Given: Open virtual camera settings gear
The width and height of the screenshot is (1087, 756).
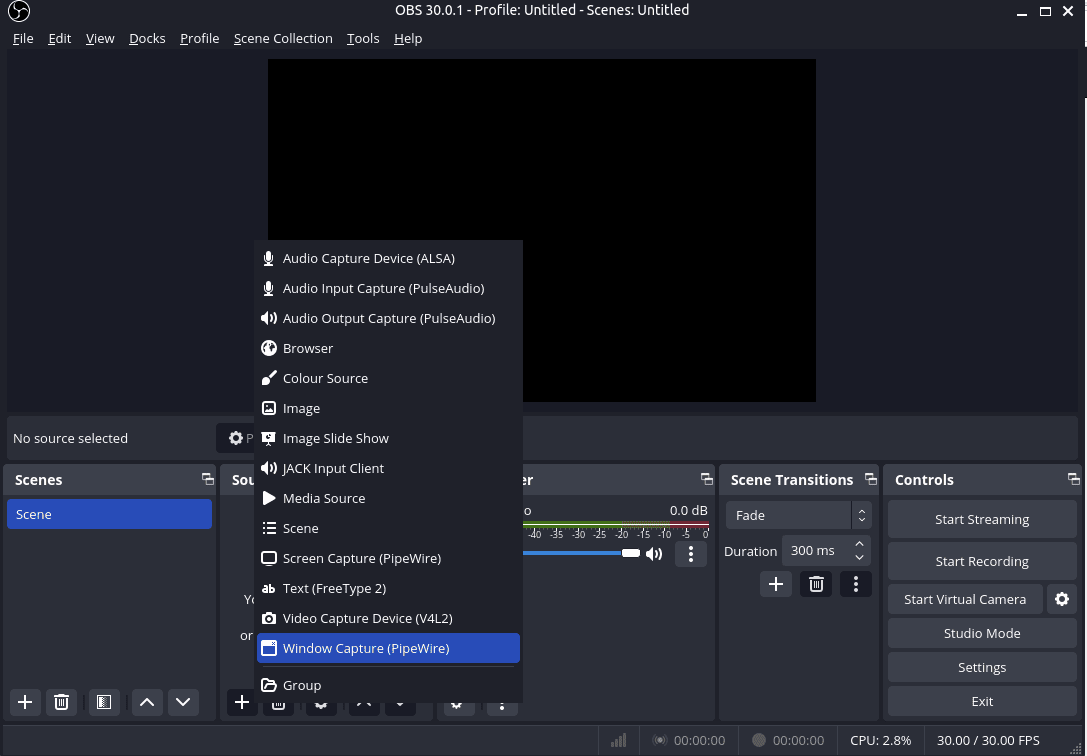Looking at the screenshot, I should (1061, 599).
